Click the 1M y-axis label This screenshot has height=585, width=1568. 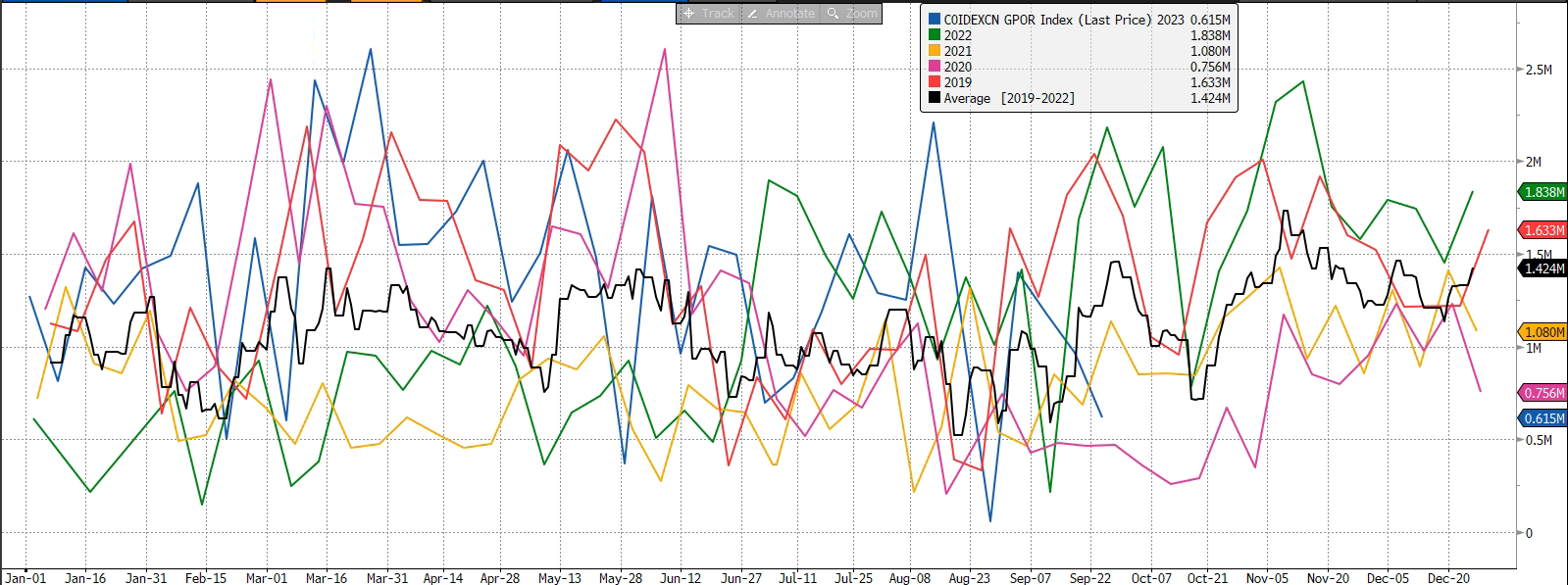pyautogui.click(x=1534, y=348)
